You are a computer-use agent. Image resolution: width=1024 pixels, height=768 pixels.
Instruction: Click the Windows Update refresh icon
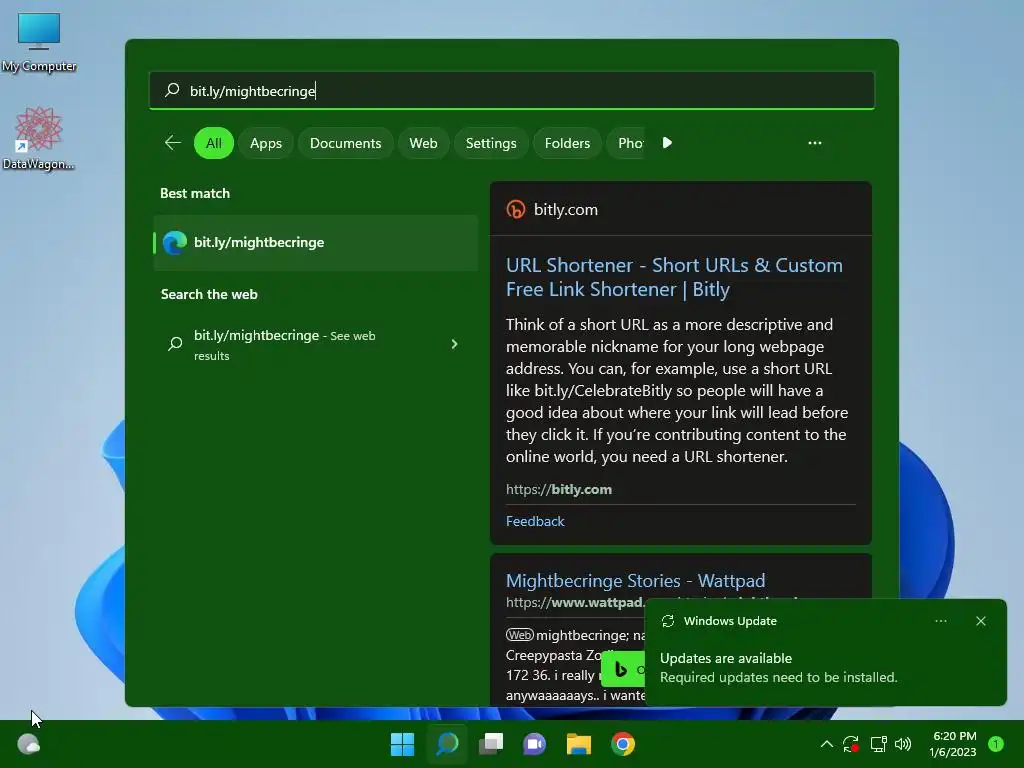[x=667, y=620]
